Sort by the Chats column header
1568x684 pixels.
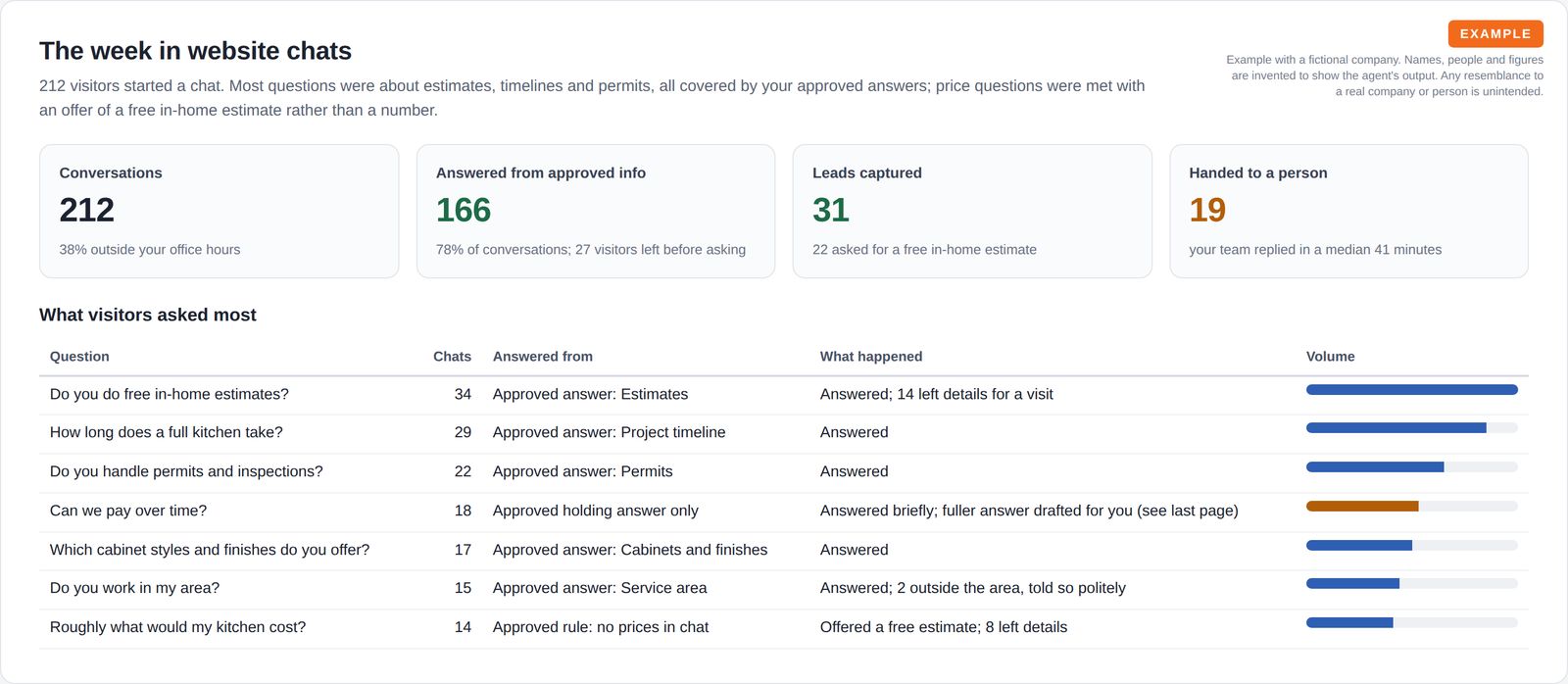point(452,357)
